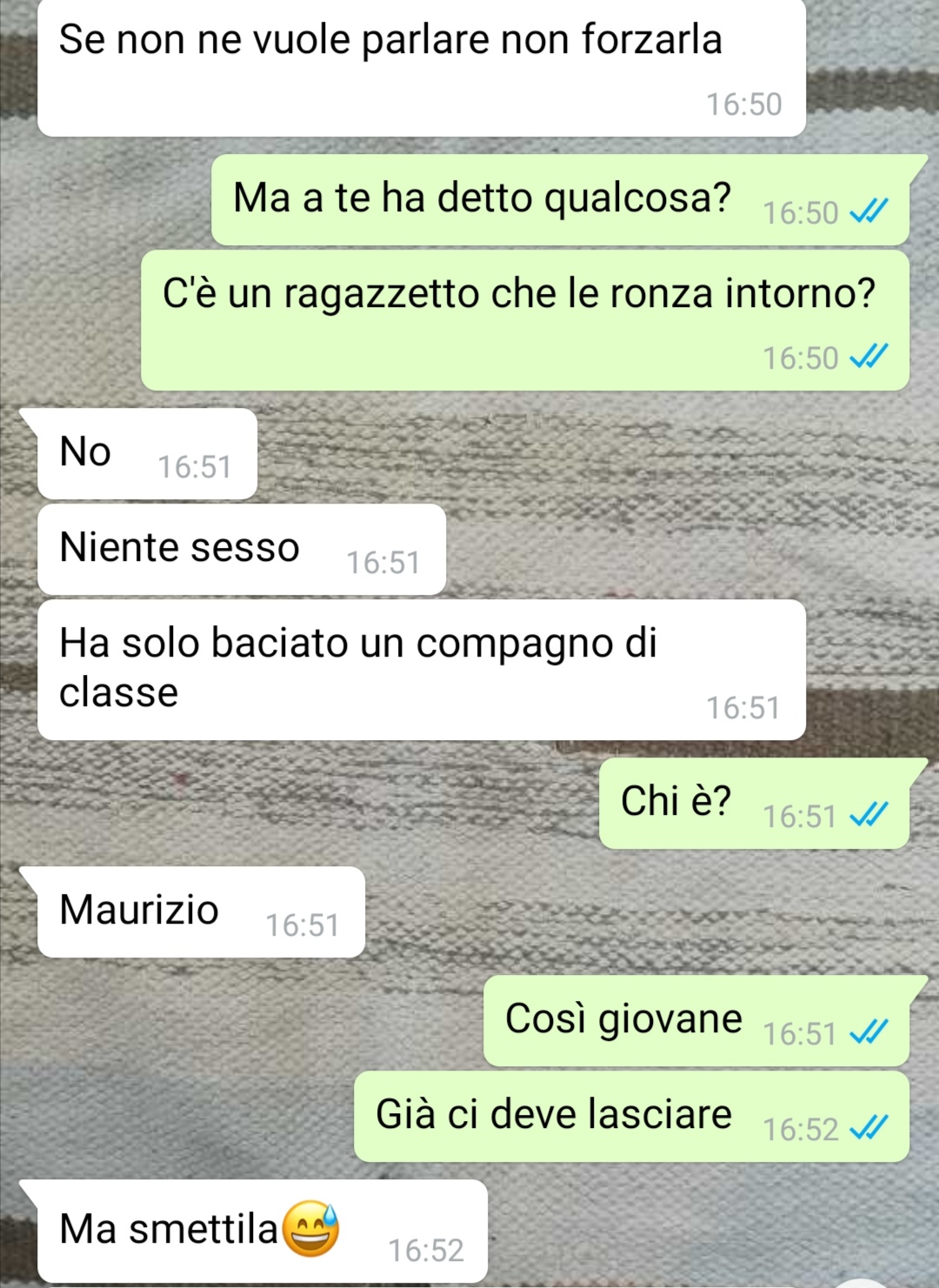
Task: Tap the read ticks on "Ma a te ha detto qualcosa?"
Action: (x=869, y=211)
